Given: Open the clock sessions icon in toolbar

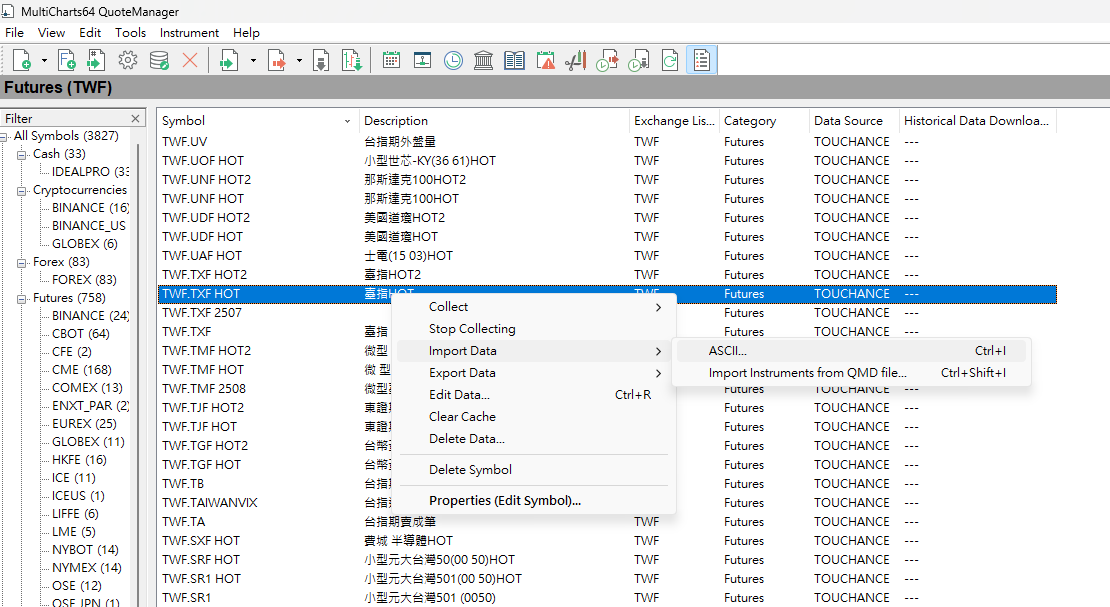Looking at the screenshot, I should pos(454,61).
